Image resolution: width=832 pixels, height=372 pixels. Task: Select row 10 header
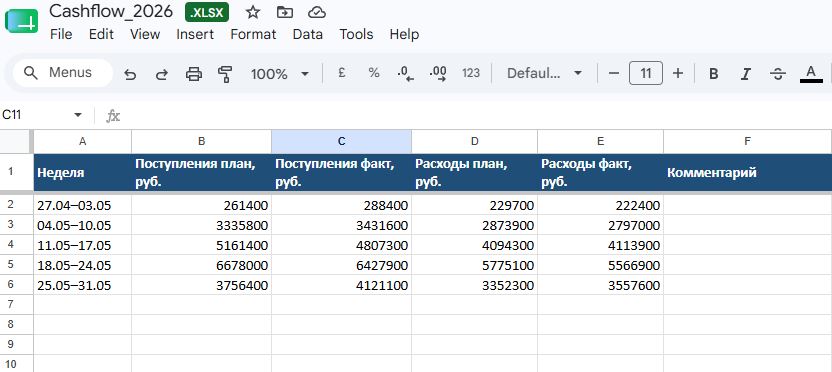(16, 364)
